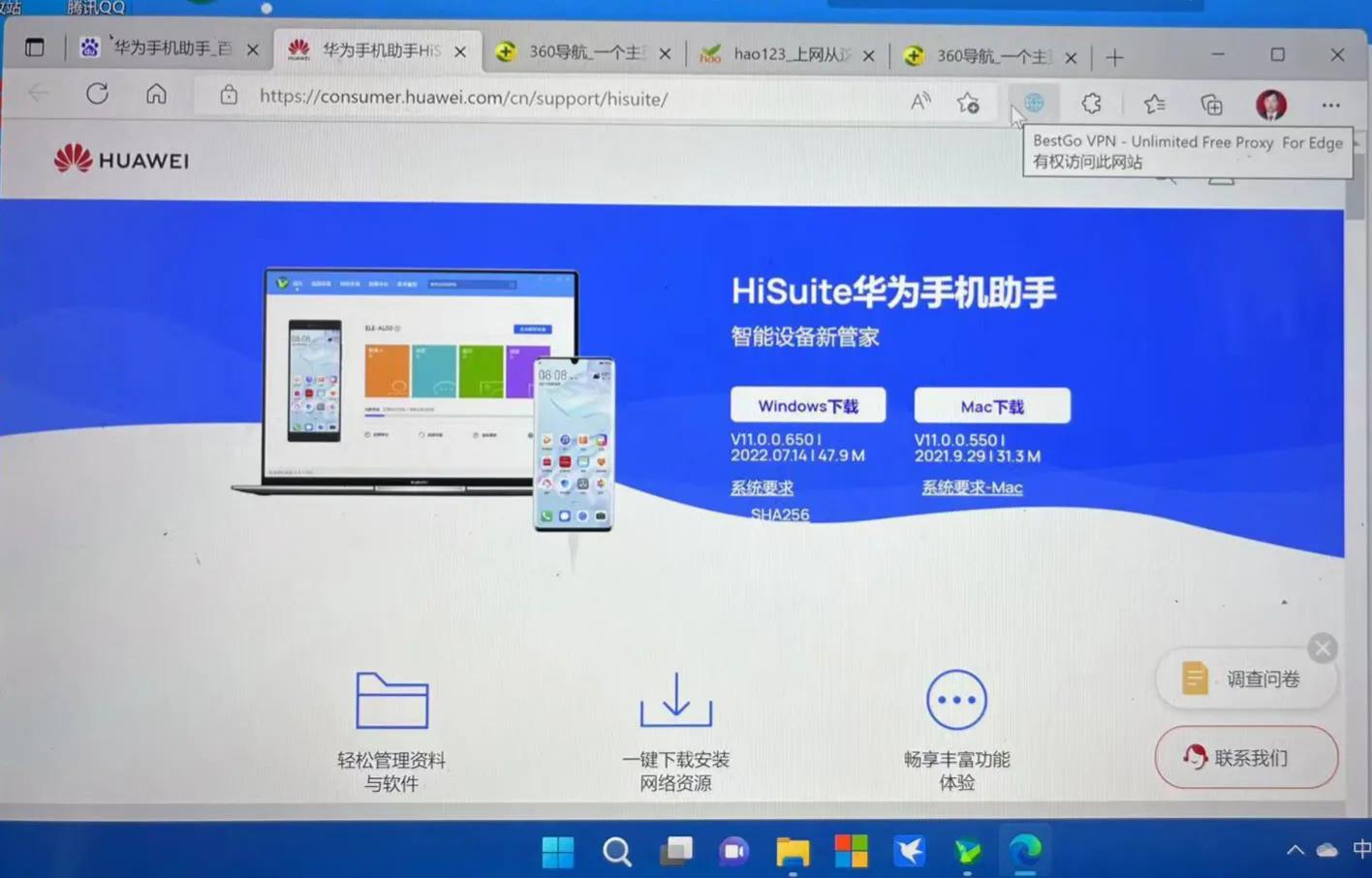
Task: Click the browser profile avatar
Action: pos(1270,105)
